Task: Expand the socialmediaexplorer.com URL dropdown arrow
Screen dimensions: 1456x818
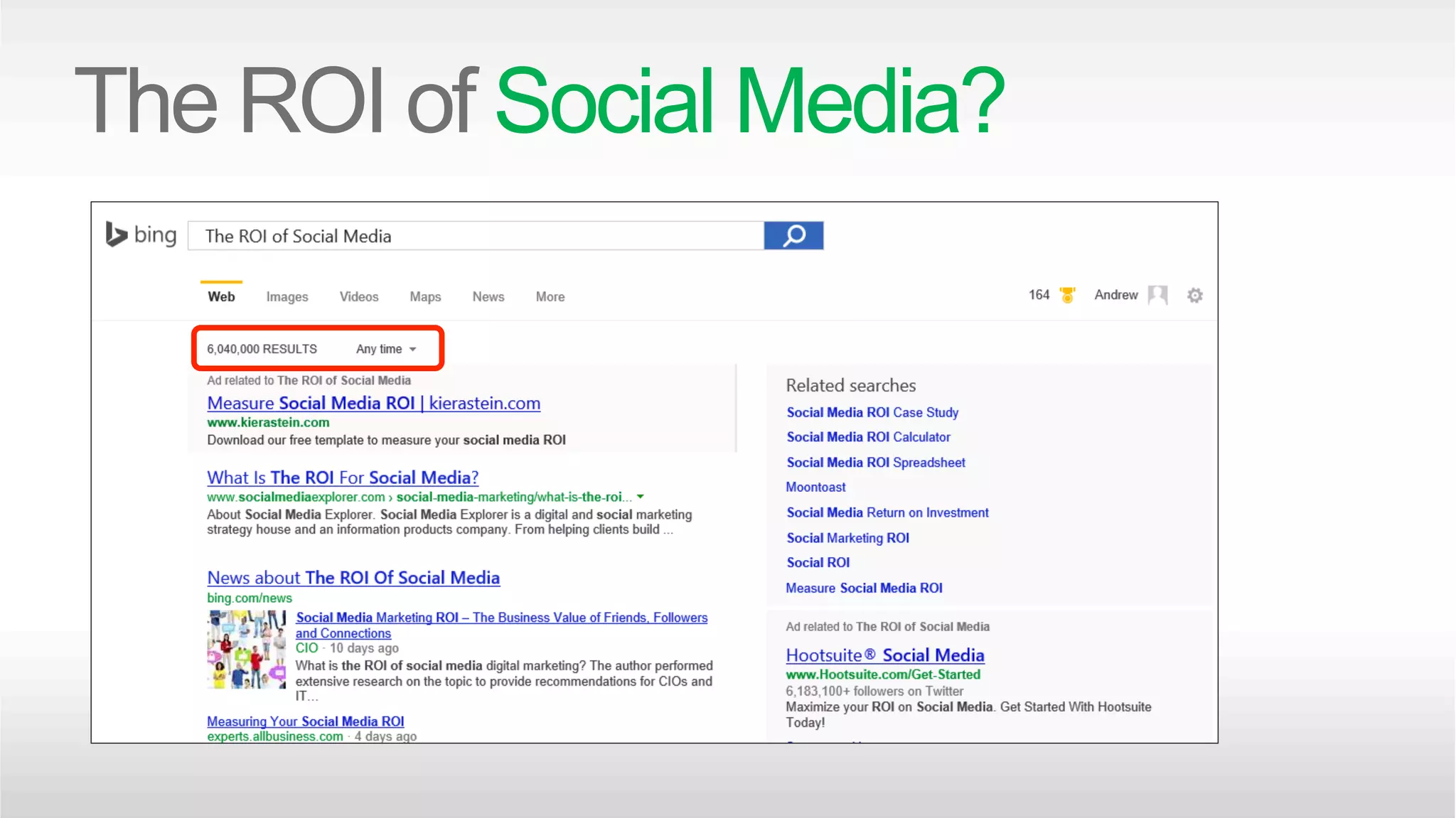Action: point(641,497)
